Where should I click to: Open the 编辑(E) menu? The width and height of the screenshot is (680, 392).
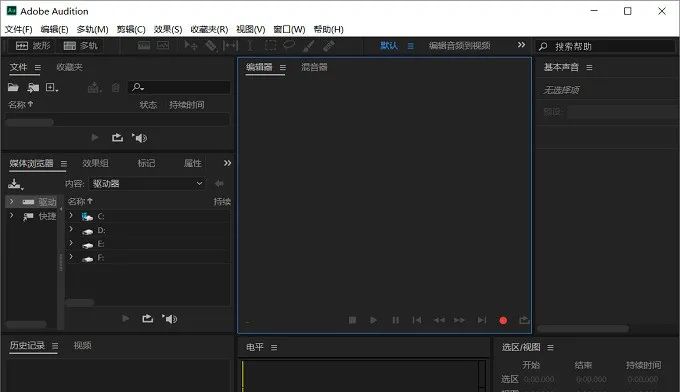pyautogui.click(x=54, y=29)
